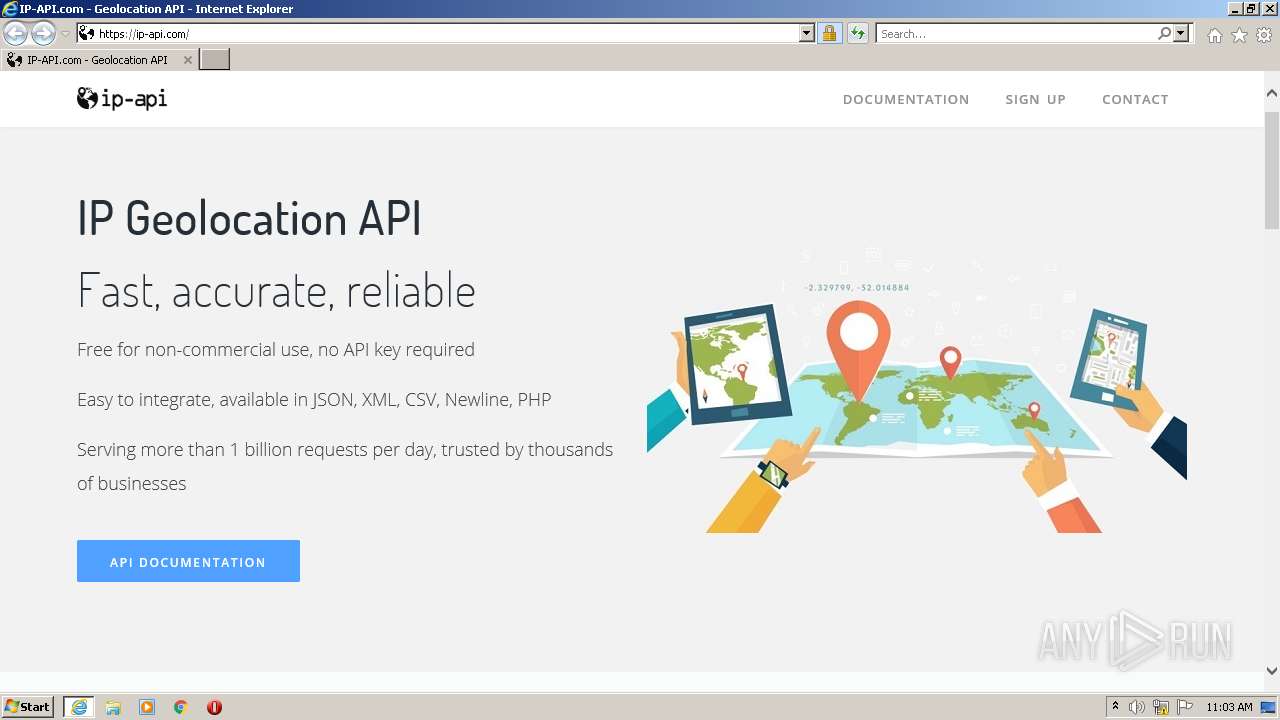Open the Windows Start menu
Viewport: 1280px width, 720px height.
28,707
